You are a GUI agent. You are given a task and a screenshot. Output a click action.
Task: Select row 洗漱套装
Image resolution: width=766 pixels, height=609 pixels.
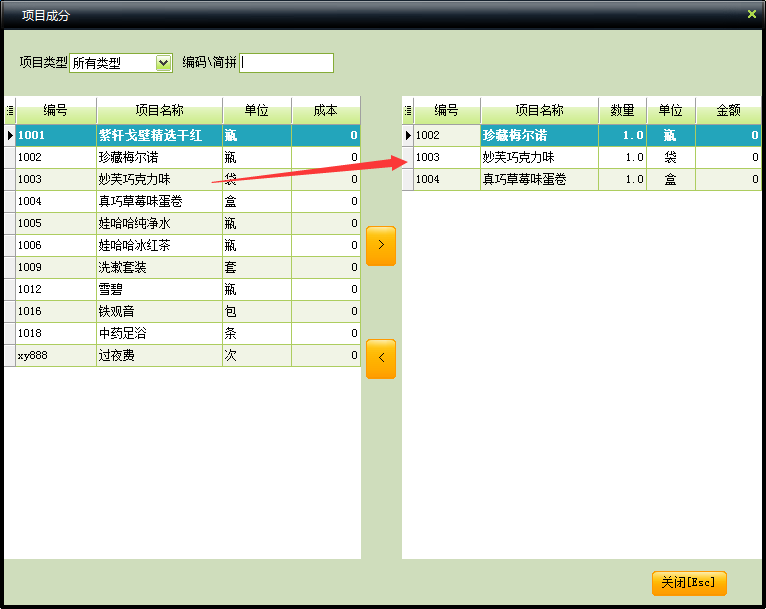pos(182,267)
